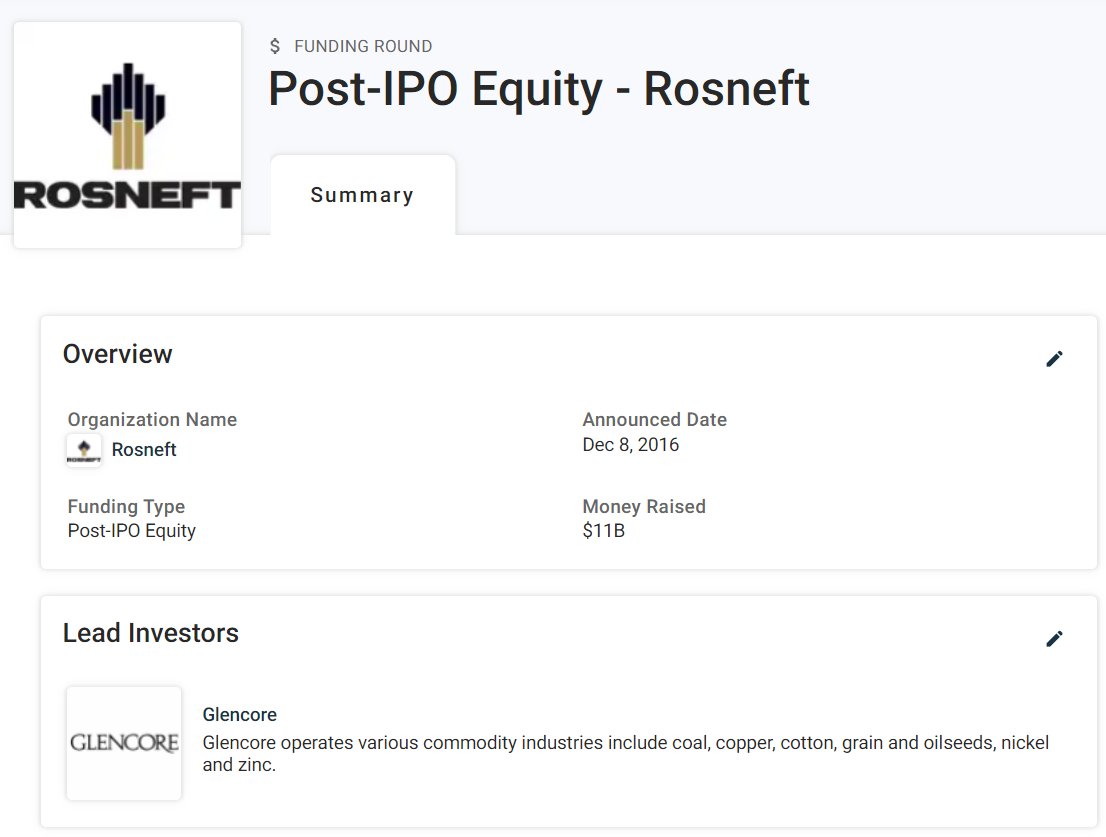Click the Money Raised field label
This screenshot has width=1106, height=837.
[644, 507]
